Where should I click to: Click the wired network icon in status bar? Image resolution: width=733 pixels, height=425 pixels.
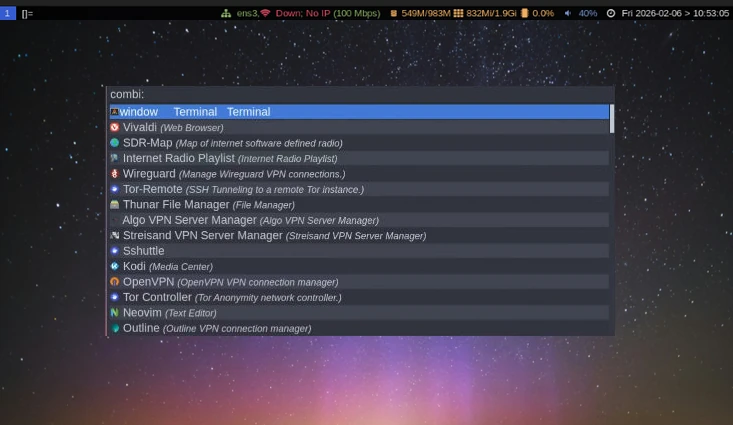226,13
